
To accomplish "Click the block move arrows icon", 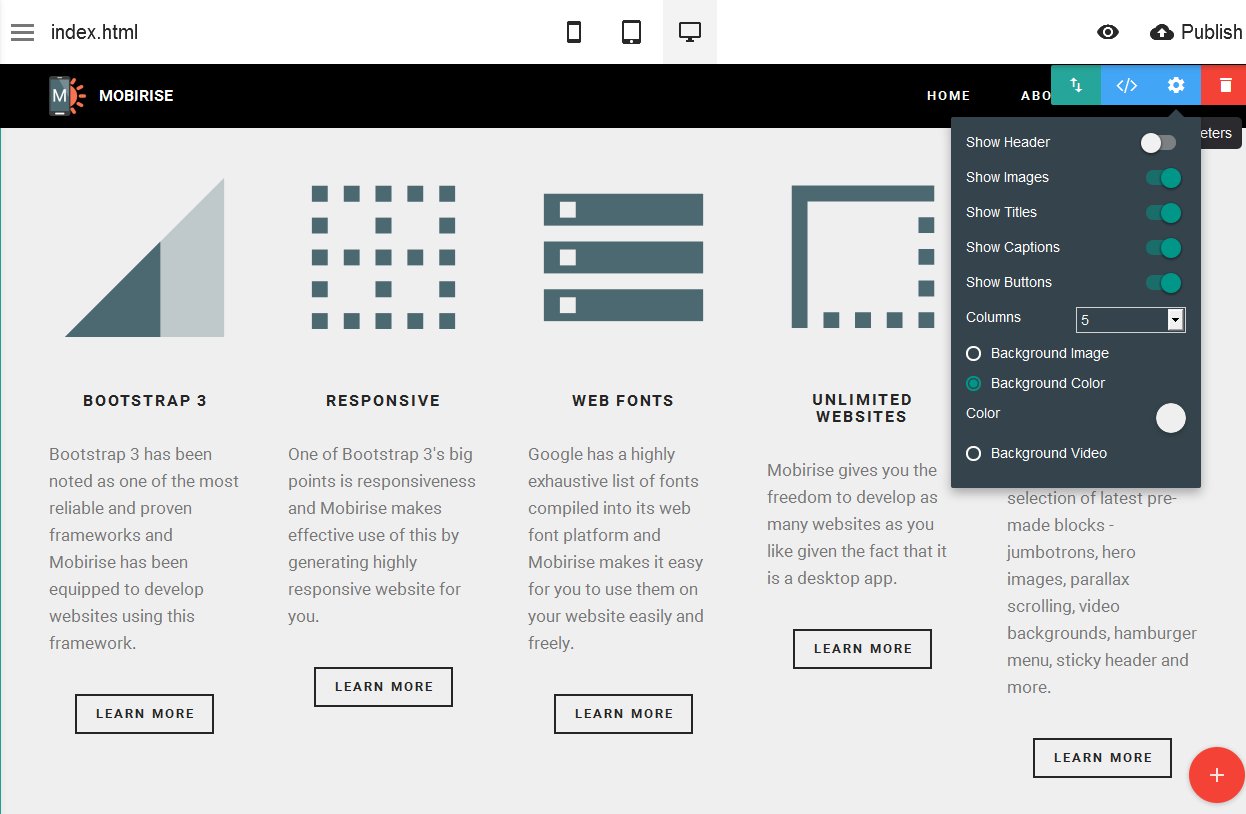I will tap(1076, 85).
